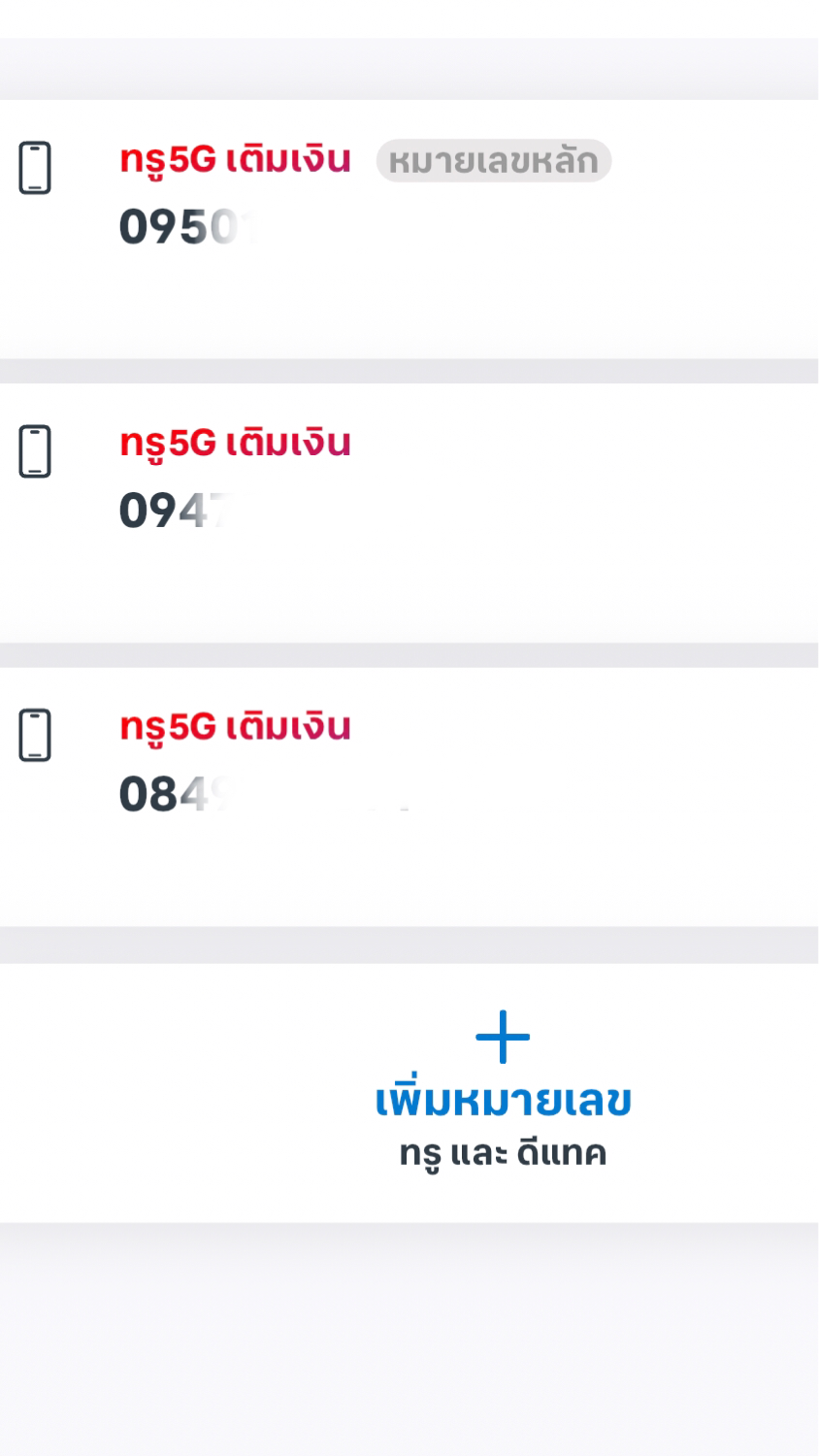Tap the phone icon beside number 084

(x=35, y=735)
